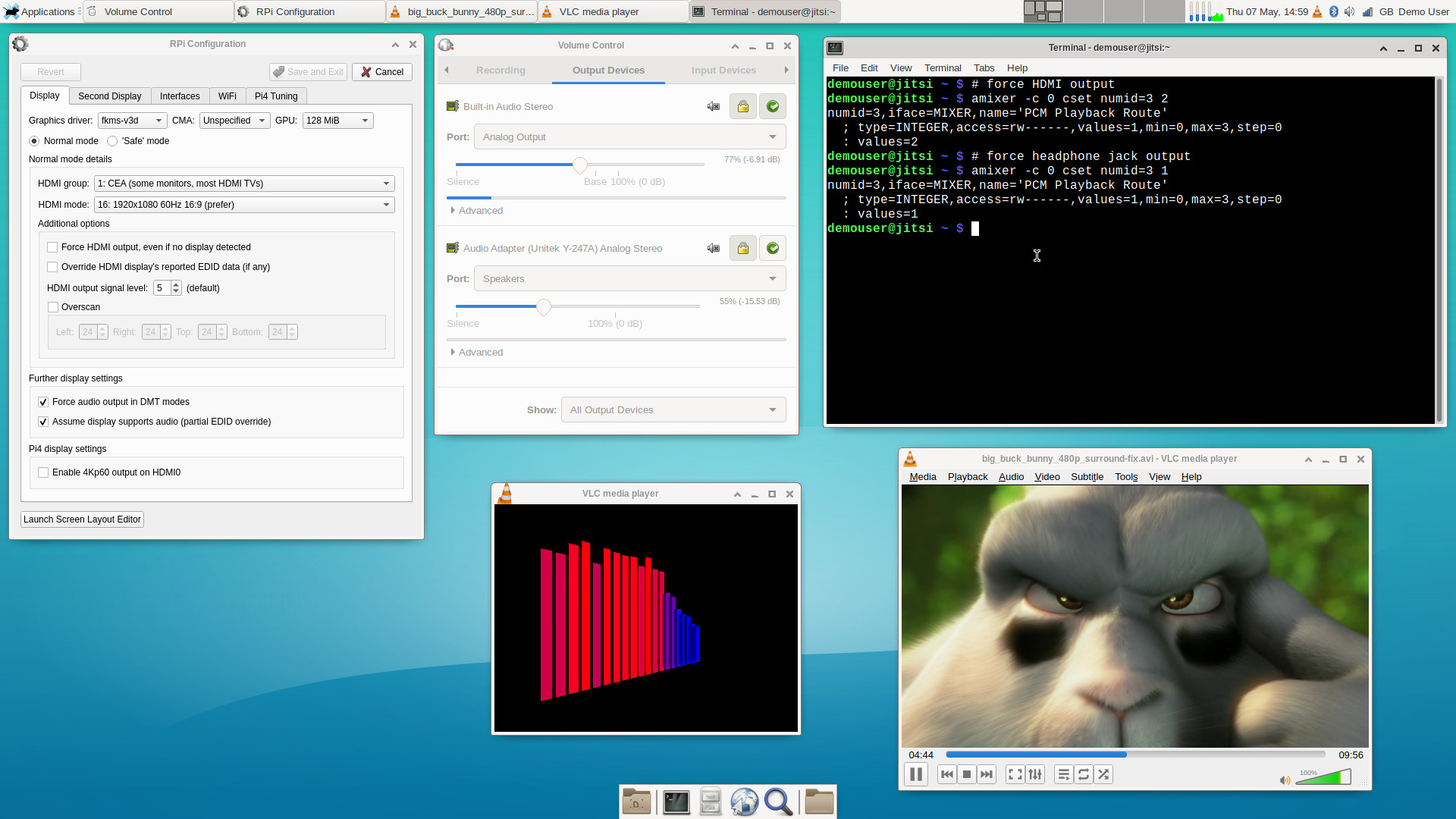Toggle VLC fullscreen mode icon
Screen dimensions: 1456x819
[x=1015, y=774]
